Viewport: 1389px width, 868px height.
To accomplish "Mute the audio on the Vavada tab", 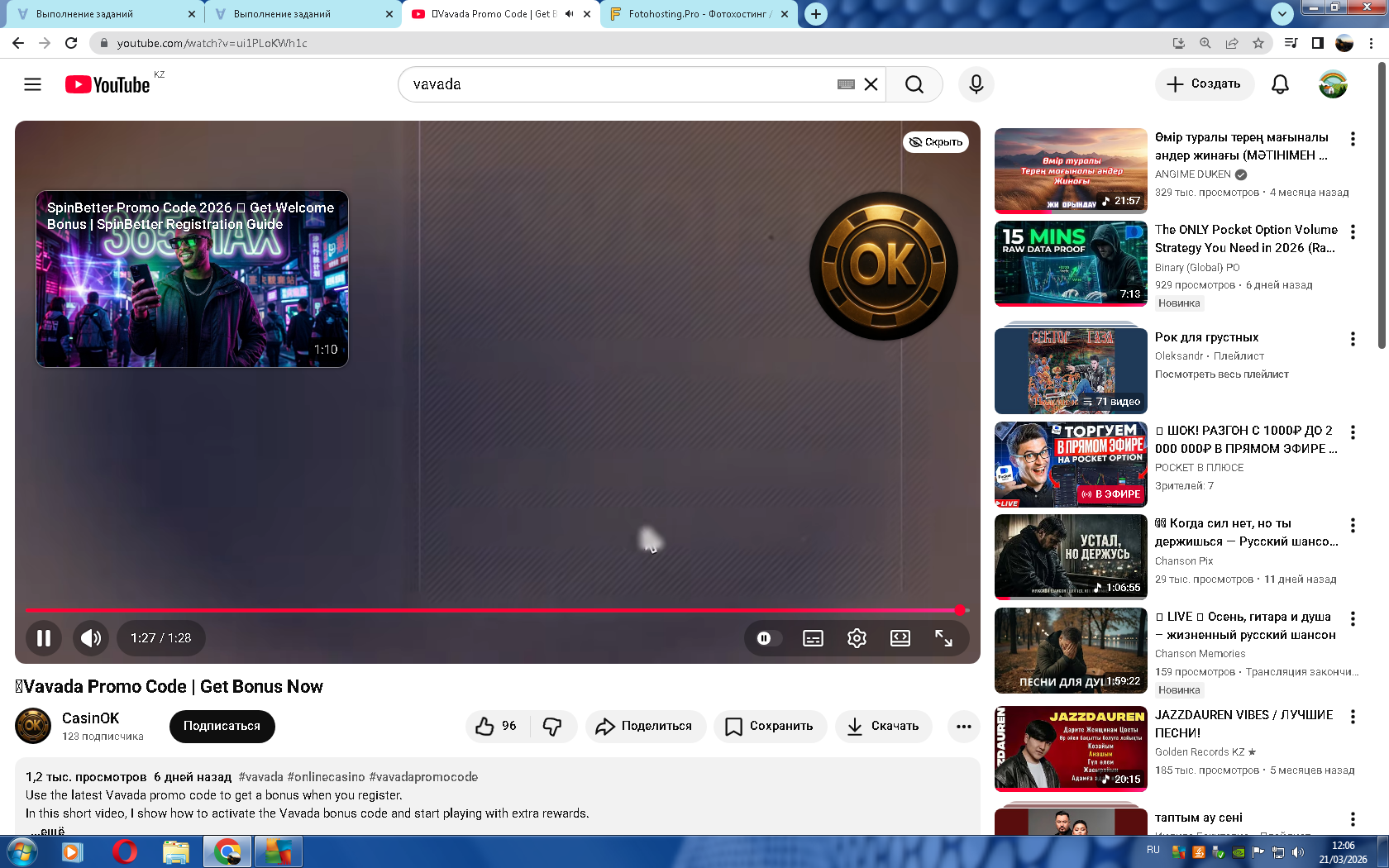I will click(x=569, y=14).
